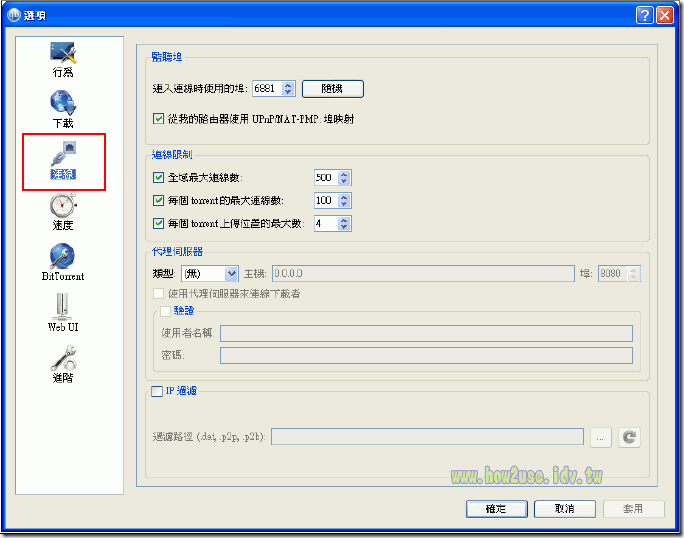Toggle the UPnP/NAT-PMP port mapping checkbox
684x538 pixels.
(x=158, y=119)
